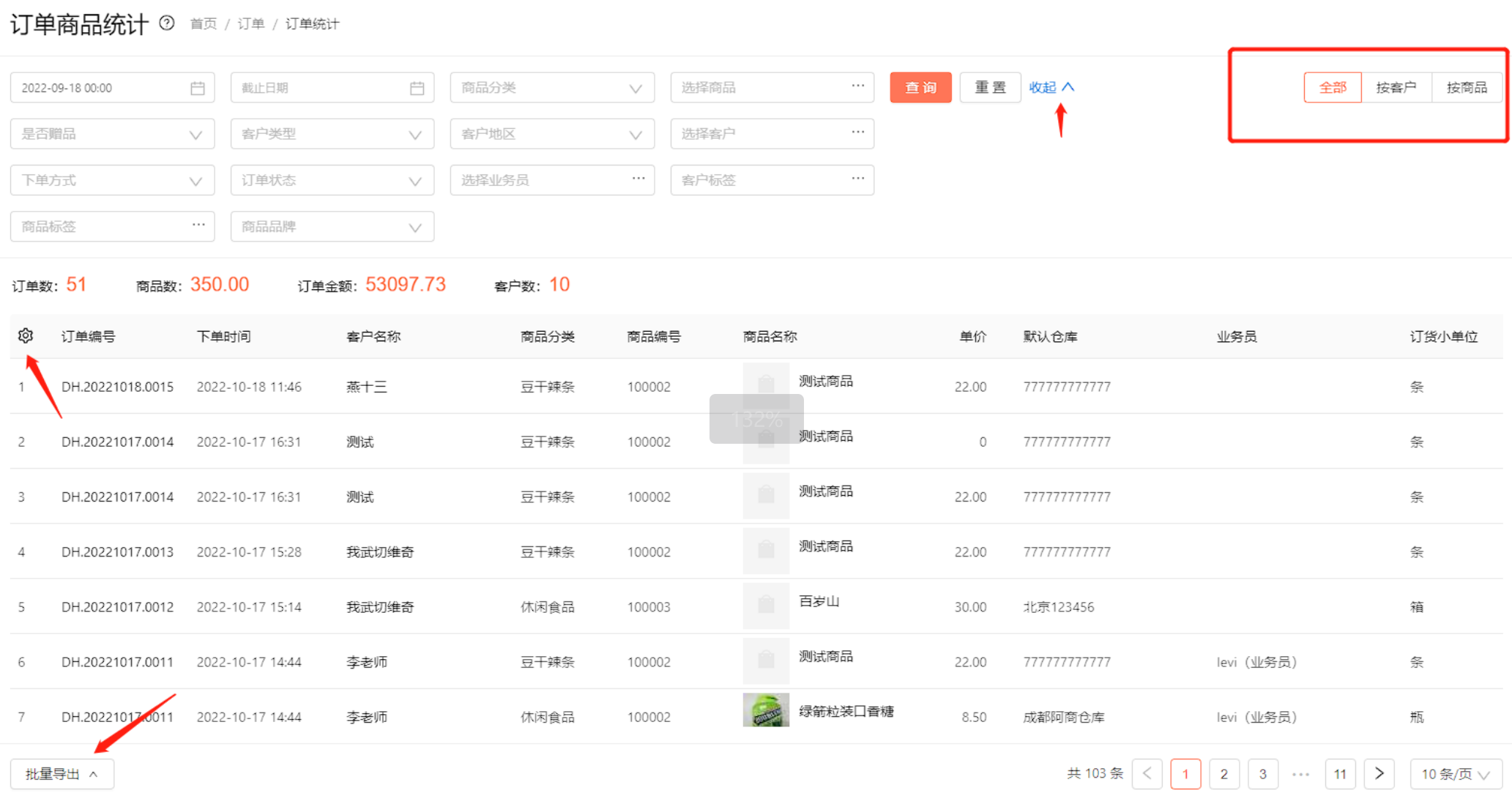Expand the 订单状态 dropdown
Viewport: 1512px width, 796px height.
[x=332, y=180]
